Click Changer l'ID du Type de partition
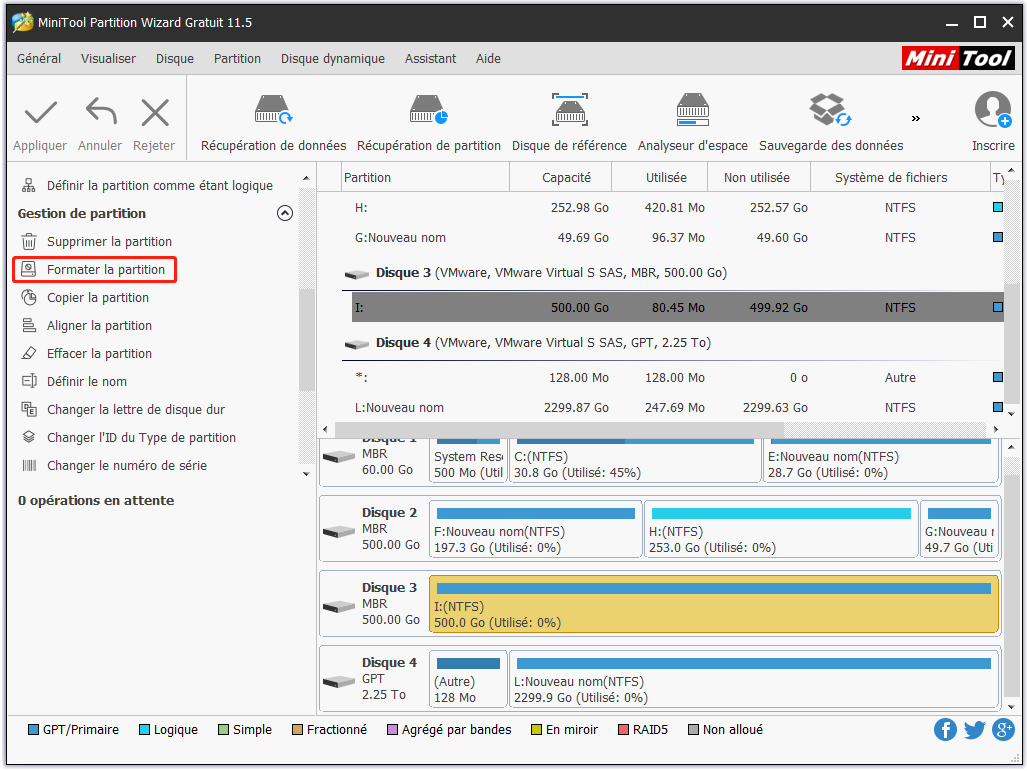The width and height of the screenshot is (1027, 771). coord(128,438)
